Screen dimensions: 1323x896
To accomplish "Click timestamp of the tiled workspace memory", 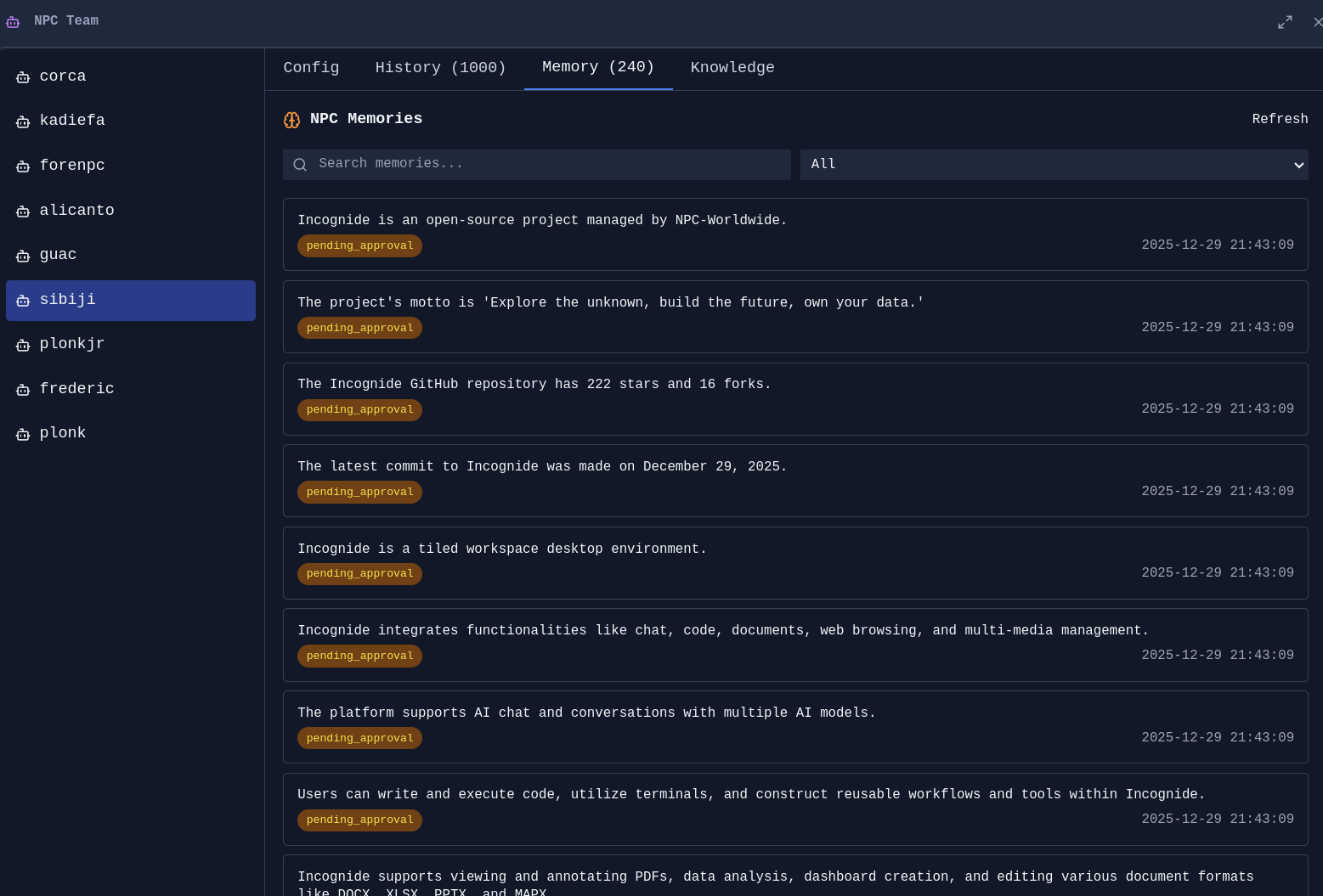I will point(1218,573).
